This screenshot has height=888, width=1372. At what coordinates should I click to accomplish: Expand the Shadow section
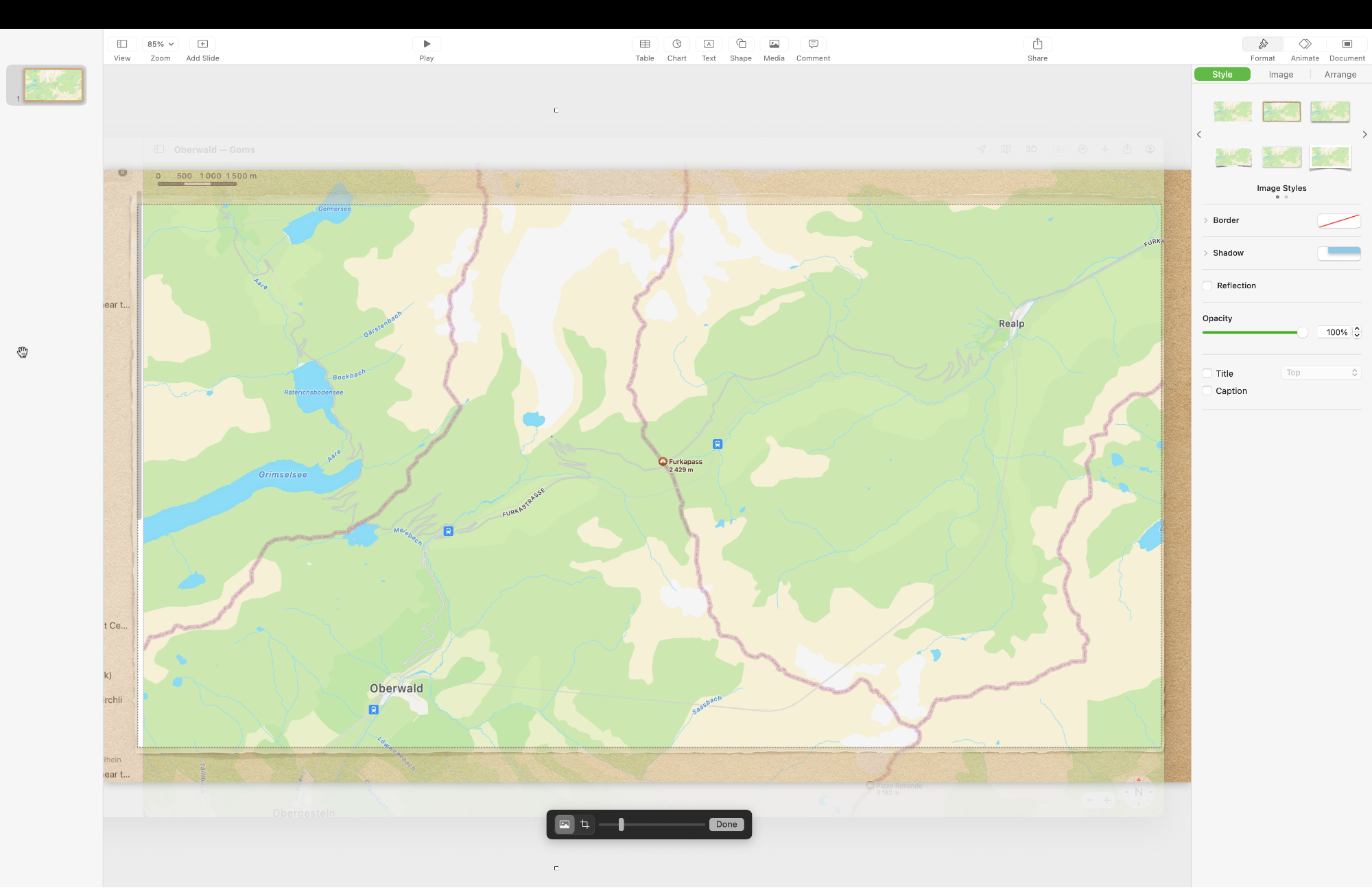tap(1205, 253)
